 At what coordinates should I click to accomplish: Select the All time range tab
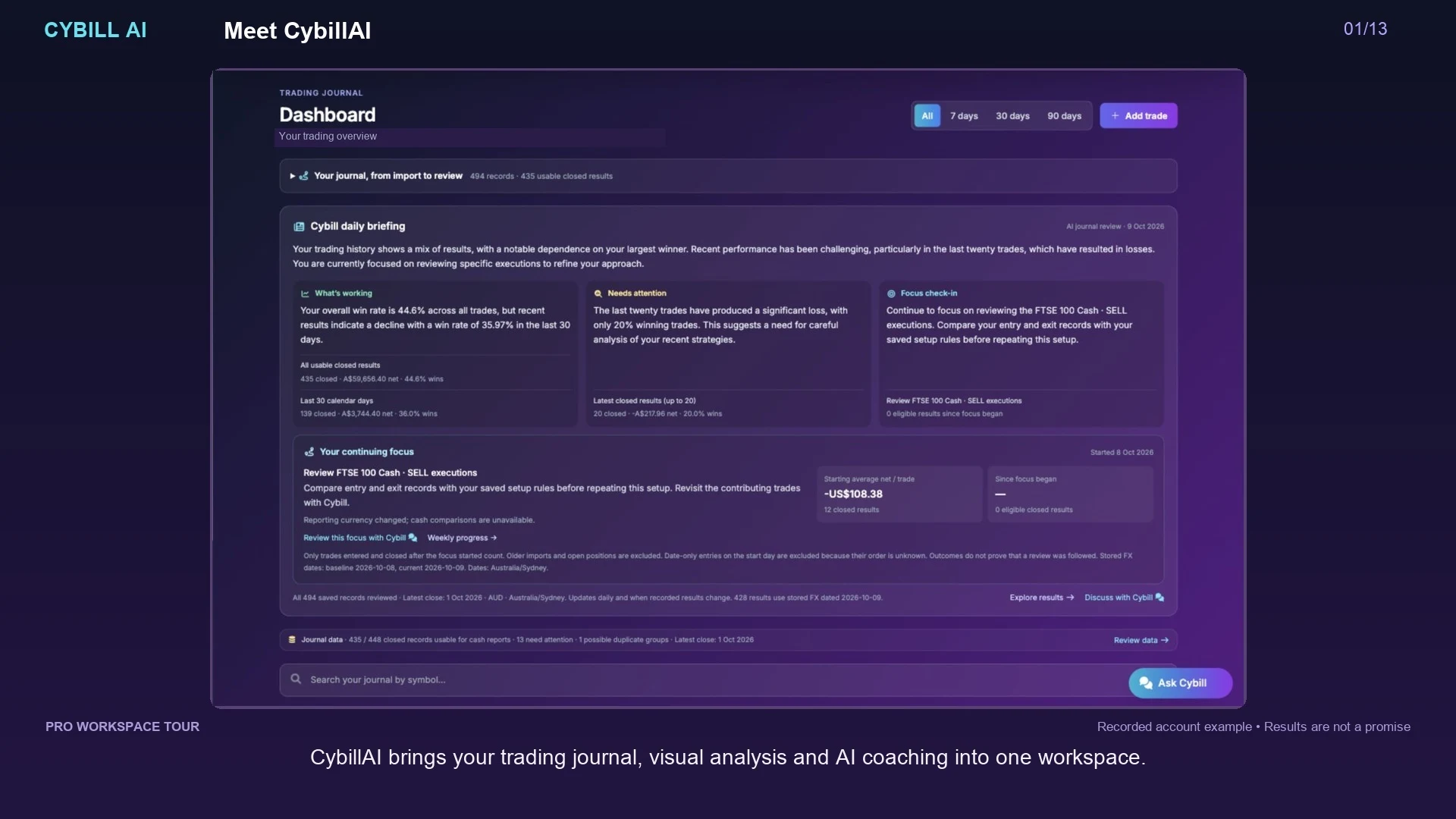click(x=927, y=116)
